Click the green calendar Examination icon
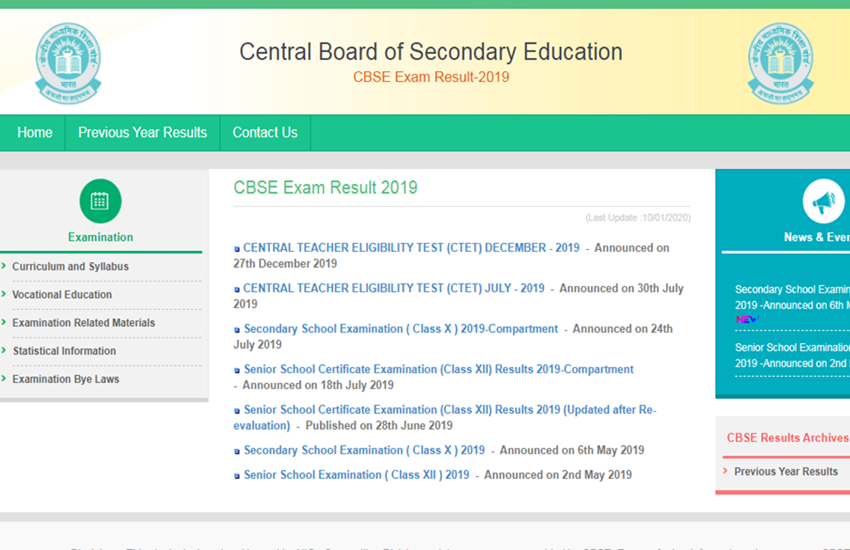 (100, 201)
